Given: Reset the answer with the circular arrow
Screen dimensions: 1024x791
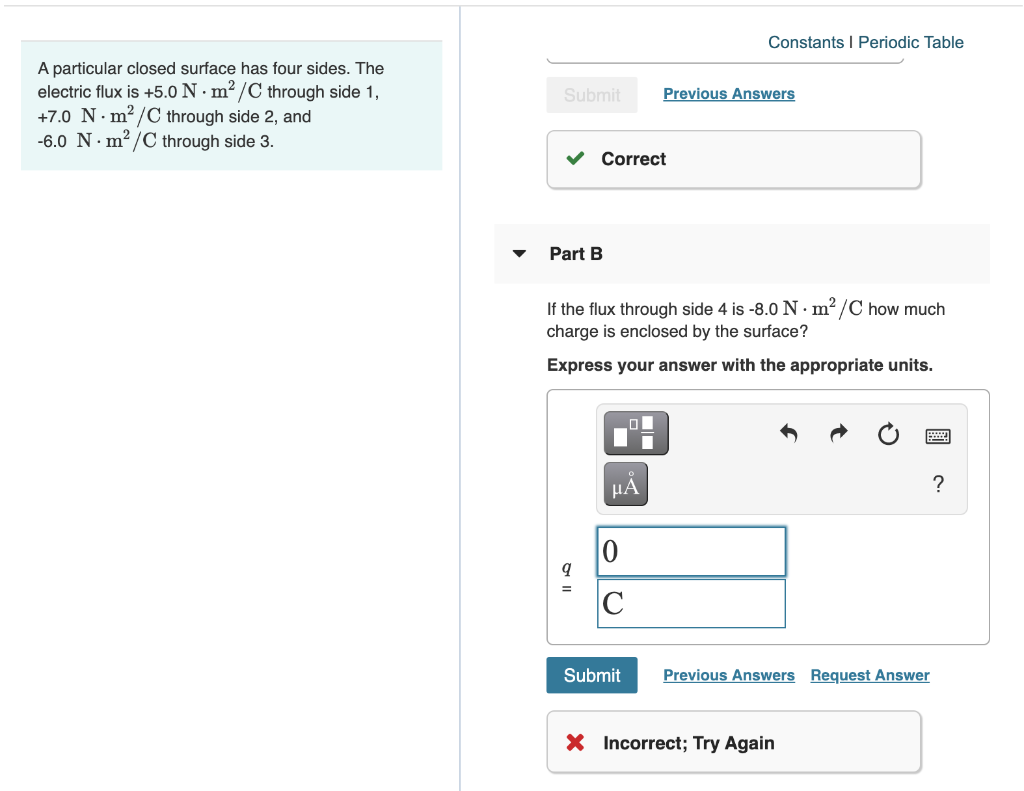Looking at the screenshot, I should tap(888, 433).
